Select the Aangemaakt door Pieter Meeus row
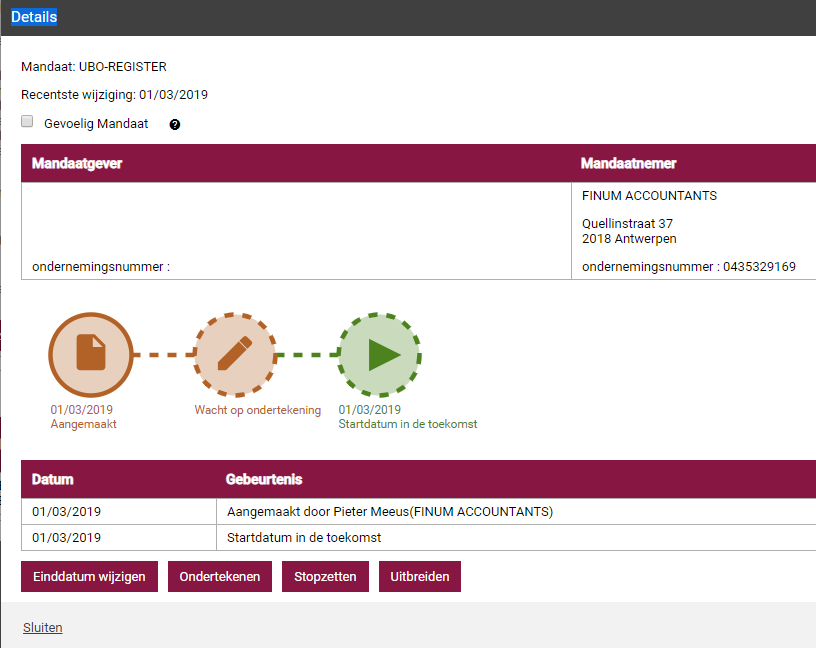816x648 pixels. coord(418,512)
